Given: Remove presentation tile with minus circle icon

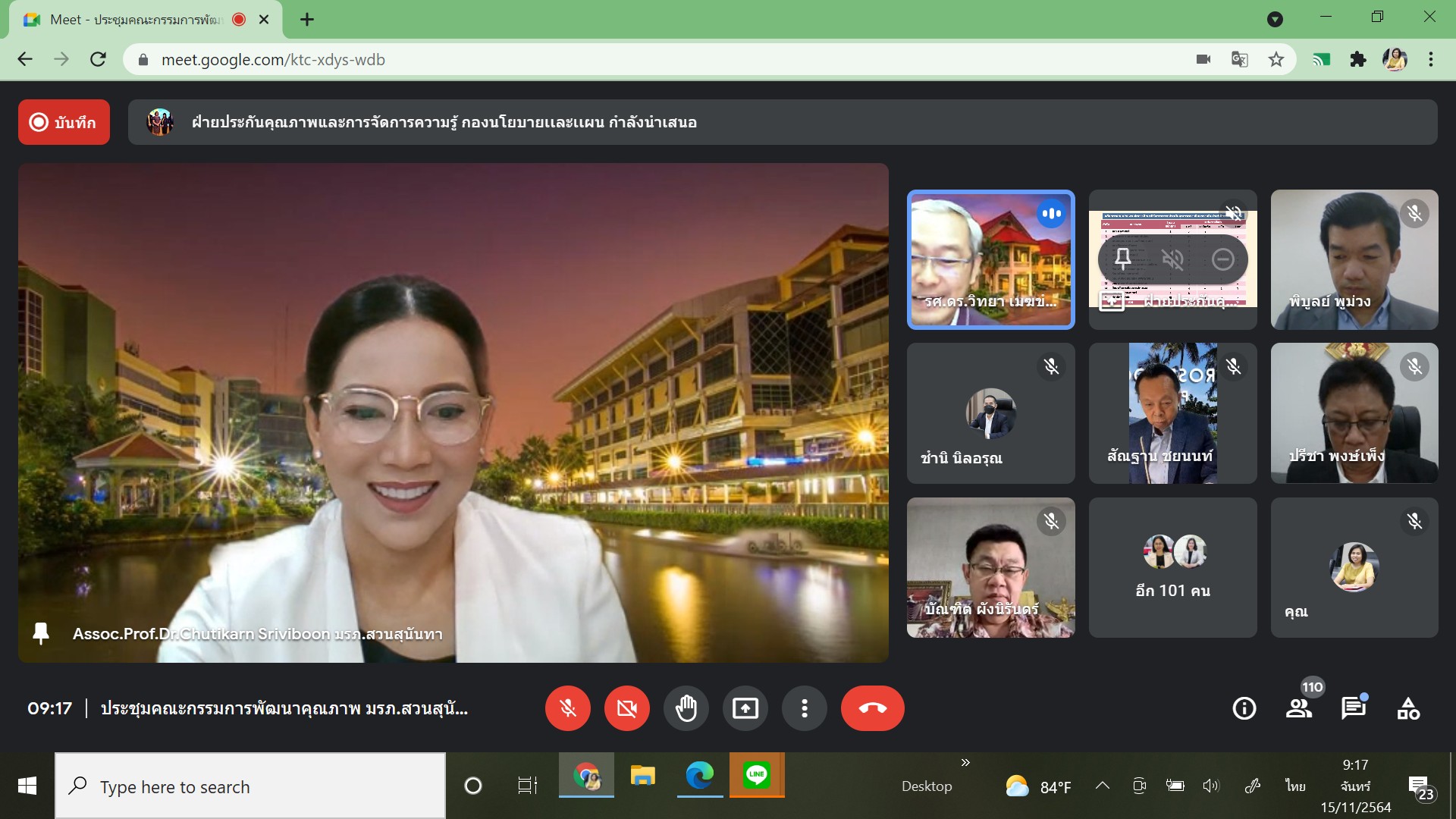Looking at the screenshot, I should 1222,259.
